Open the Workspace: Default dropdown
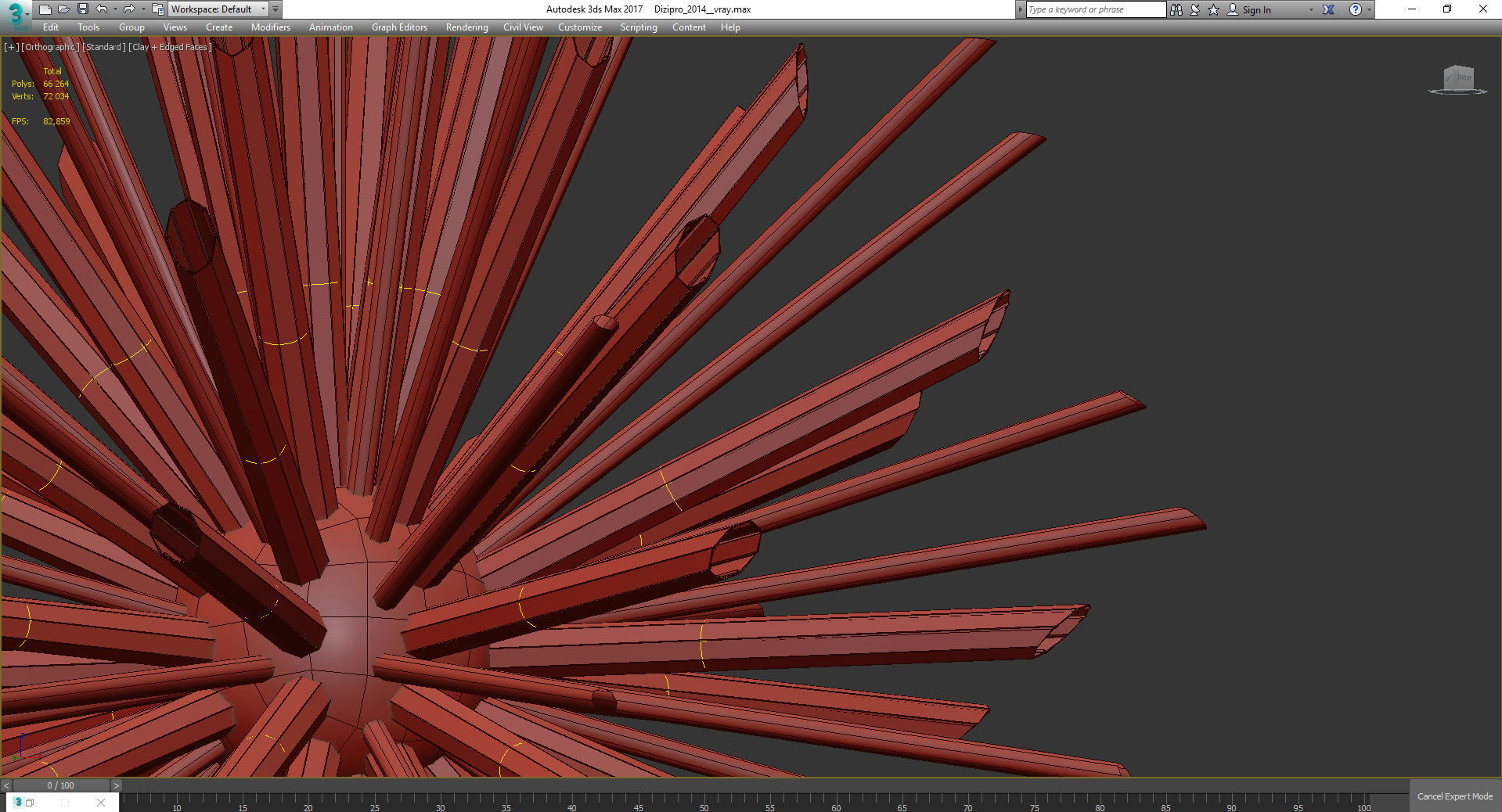 218,9
